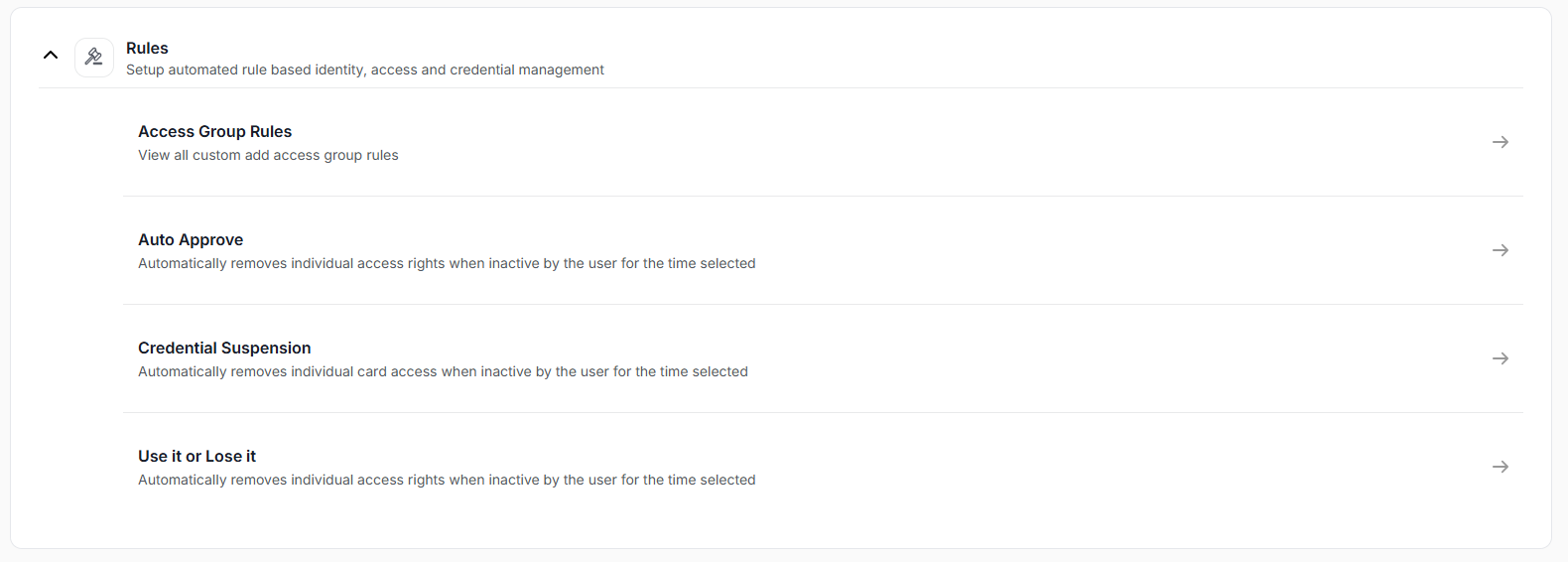This screenshot has height=562, width=1568.
Task: Click the arrow icon for Credential Suspension
Action: point(1500,358)
